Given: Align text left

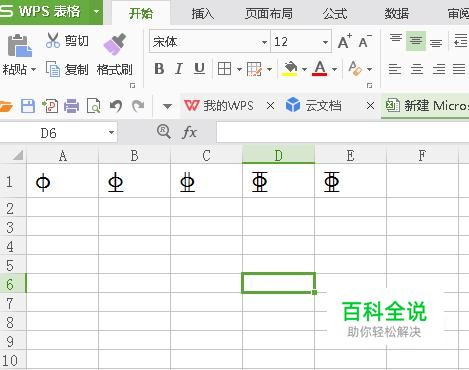Looking at the screenshot, I should pyautogui.click(x=395, y=69).
